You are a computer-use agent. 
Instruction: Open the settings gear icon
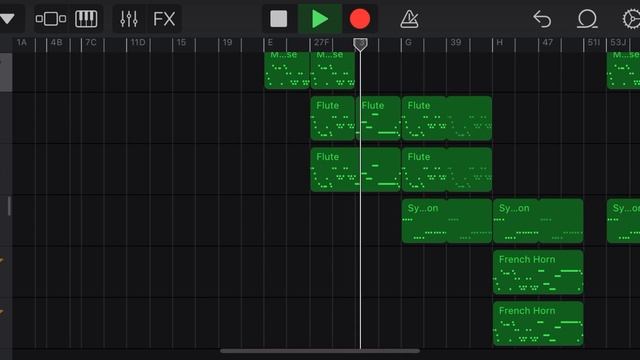click(x=631, y=19)
